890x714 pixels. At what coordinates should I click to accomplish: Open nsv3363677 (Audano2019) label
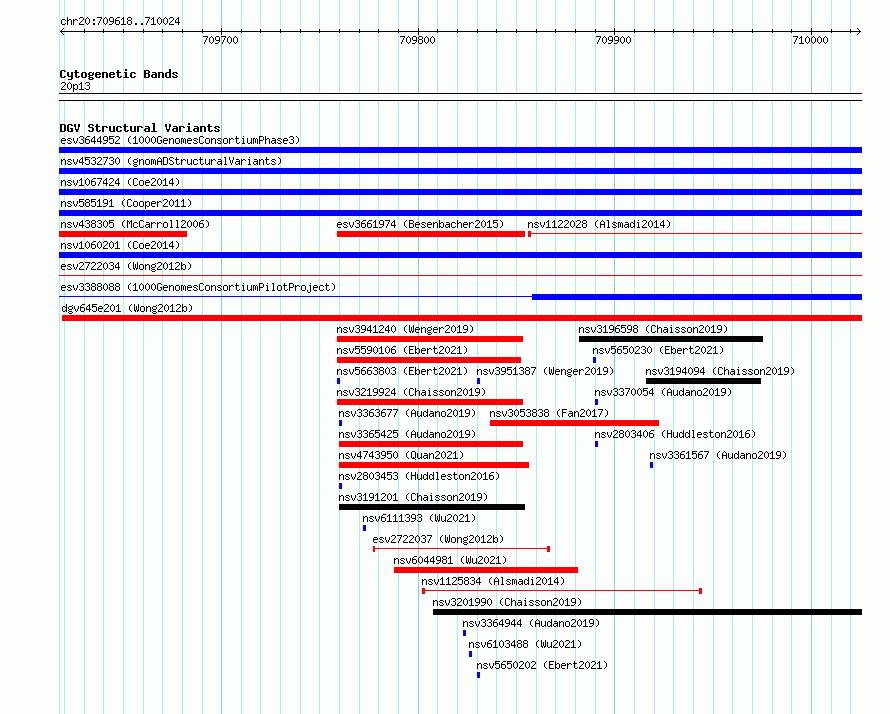pyautogui.click(x=407, y=413)
